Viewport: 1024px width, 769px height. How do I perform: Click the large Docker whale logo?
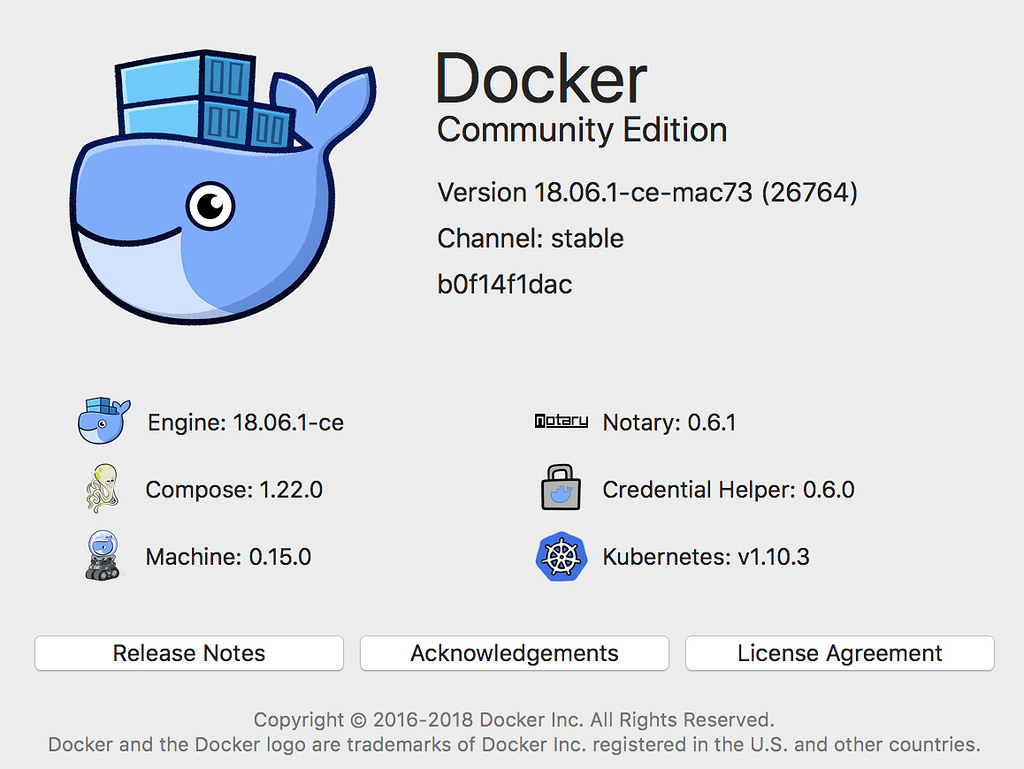(222, 187)
